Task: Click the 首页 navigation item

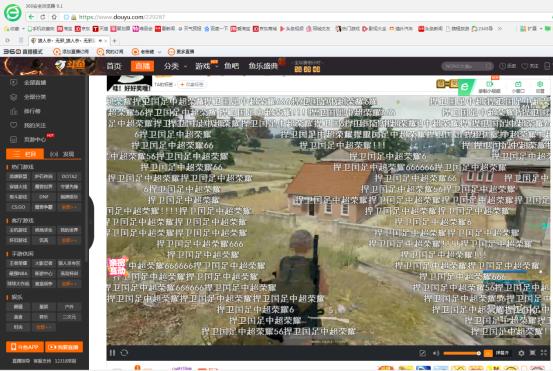Action: click(114, 66)
